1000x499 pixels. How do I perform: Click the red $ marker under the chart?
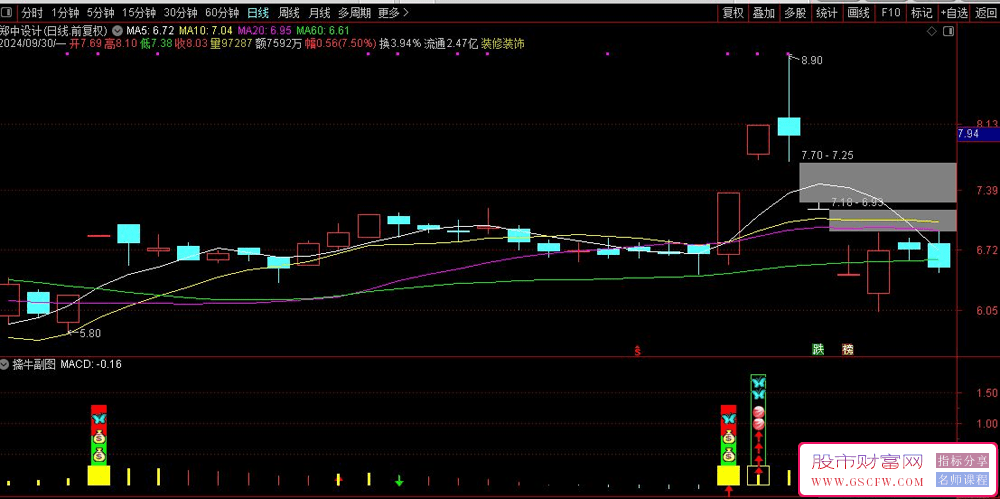click(637, 350)
